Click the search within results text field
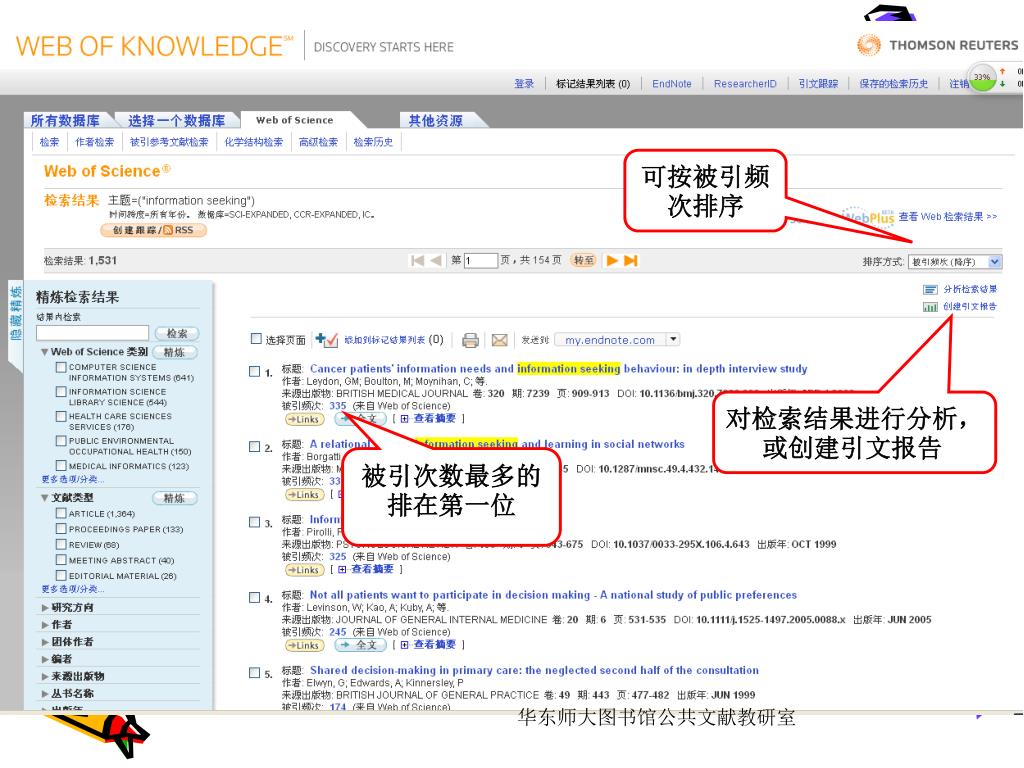Image resolution: width=1024 pixels, height=768 pixels. (93, 333)
